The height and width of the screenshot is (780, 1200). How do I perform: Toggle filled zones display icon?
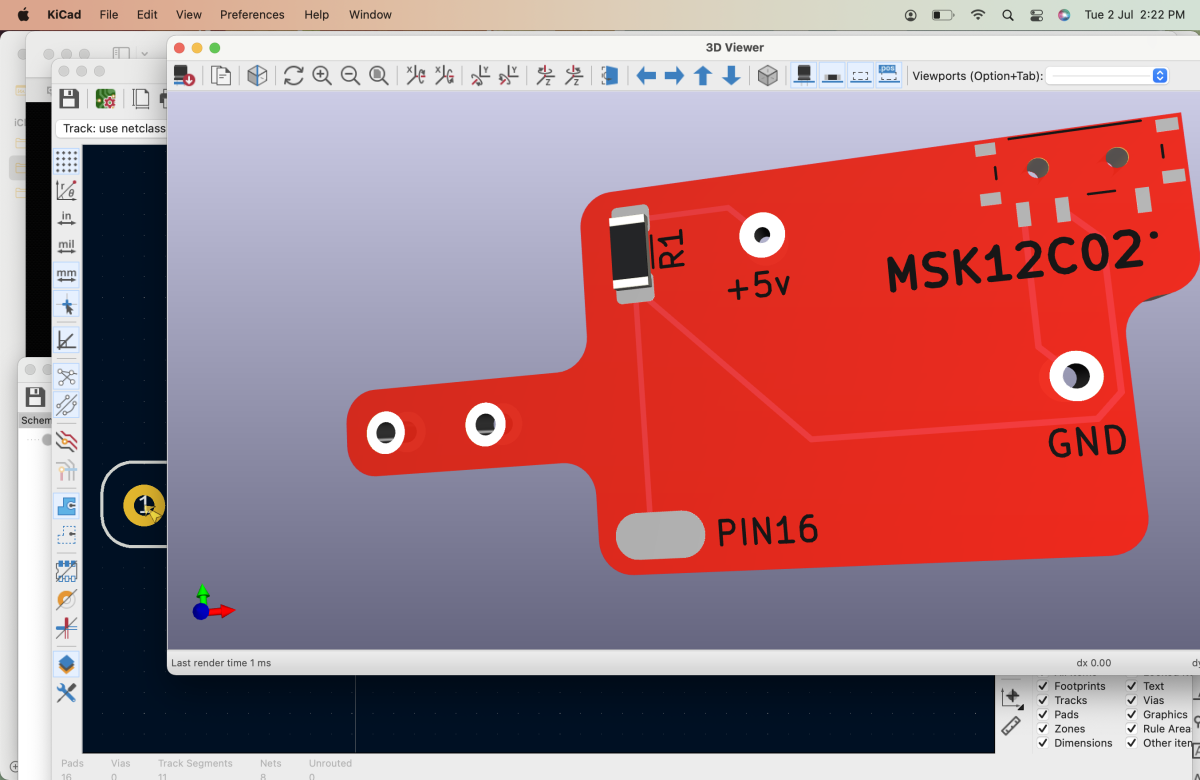[x=66, y=506]
